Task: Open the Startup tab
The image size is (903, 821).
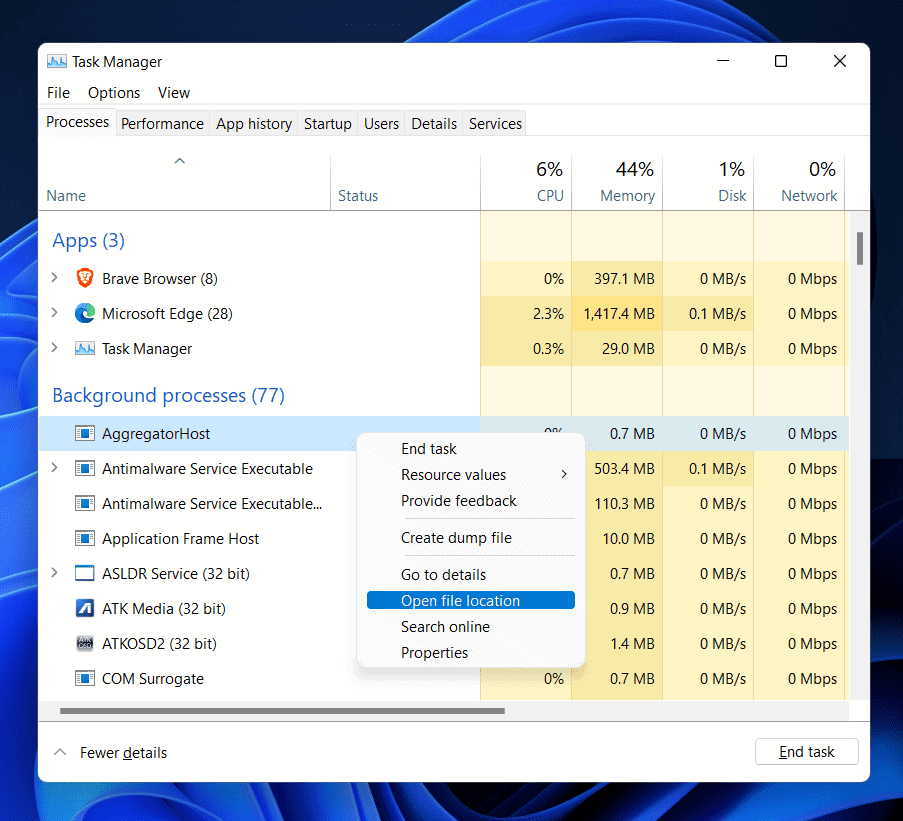Action: 327,124
